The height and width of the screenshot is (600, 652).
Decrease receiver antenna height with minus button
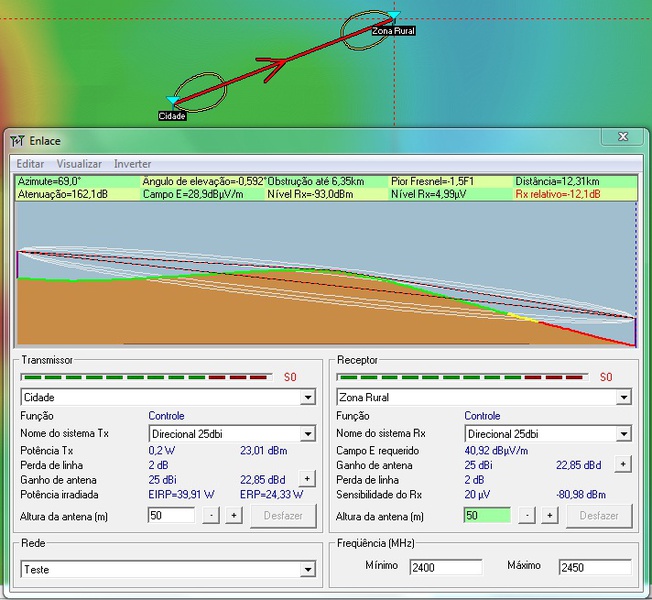pos(527,516)
